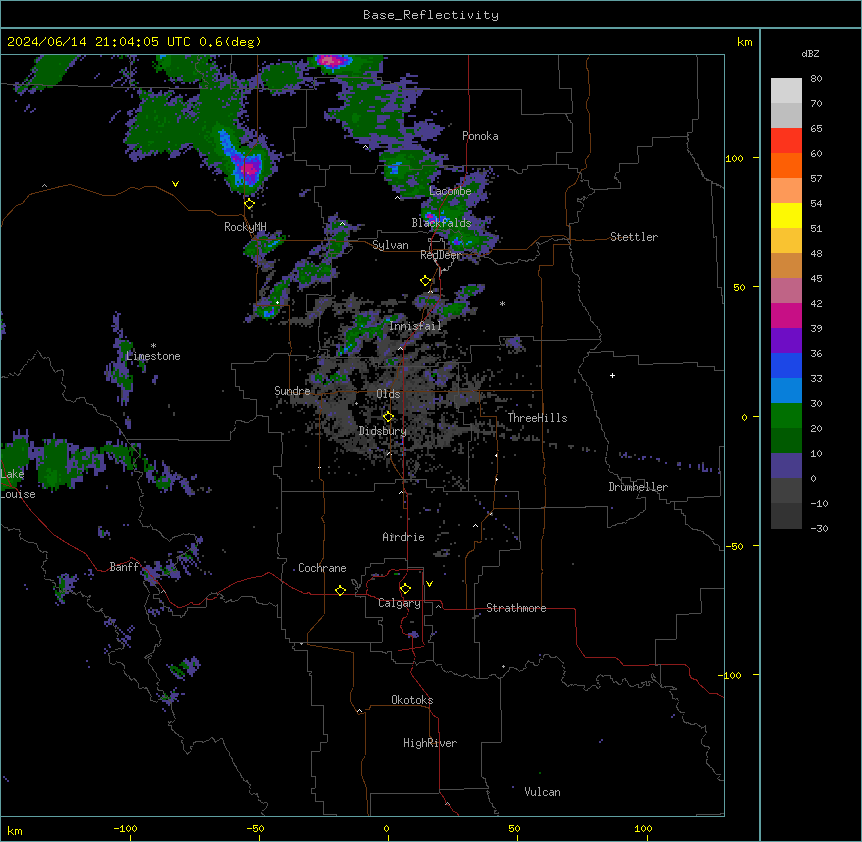Screen dimensions: 862x842
Task: Click the 80 dBZ legend value
Action: pos(816,79)
